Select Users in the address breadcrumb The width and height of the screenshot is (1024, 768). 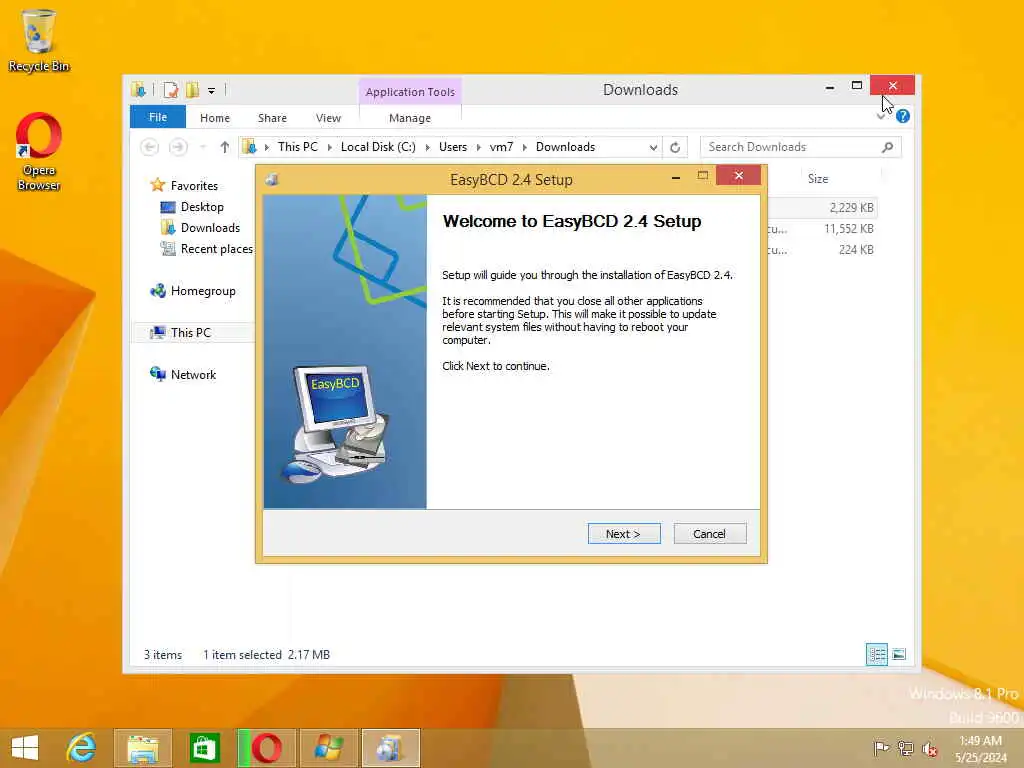453,147
